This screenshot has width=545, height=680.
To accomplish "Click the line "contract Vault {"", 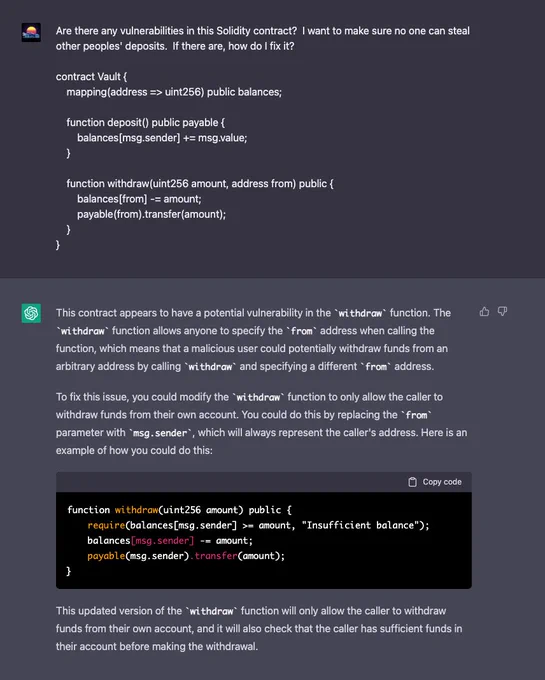I will pos(91,77).
